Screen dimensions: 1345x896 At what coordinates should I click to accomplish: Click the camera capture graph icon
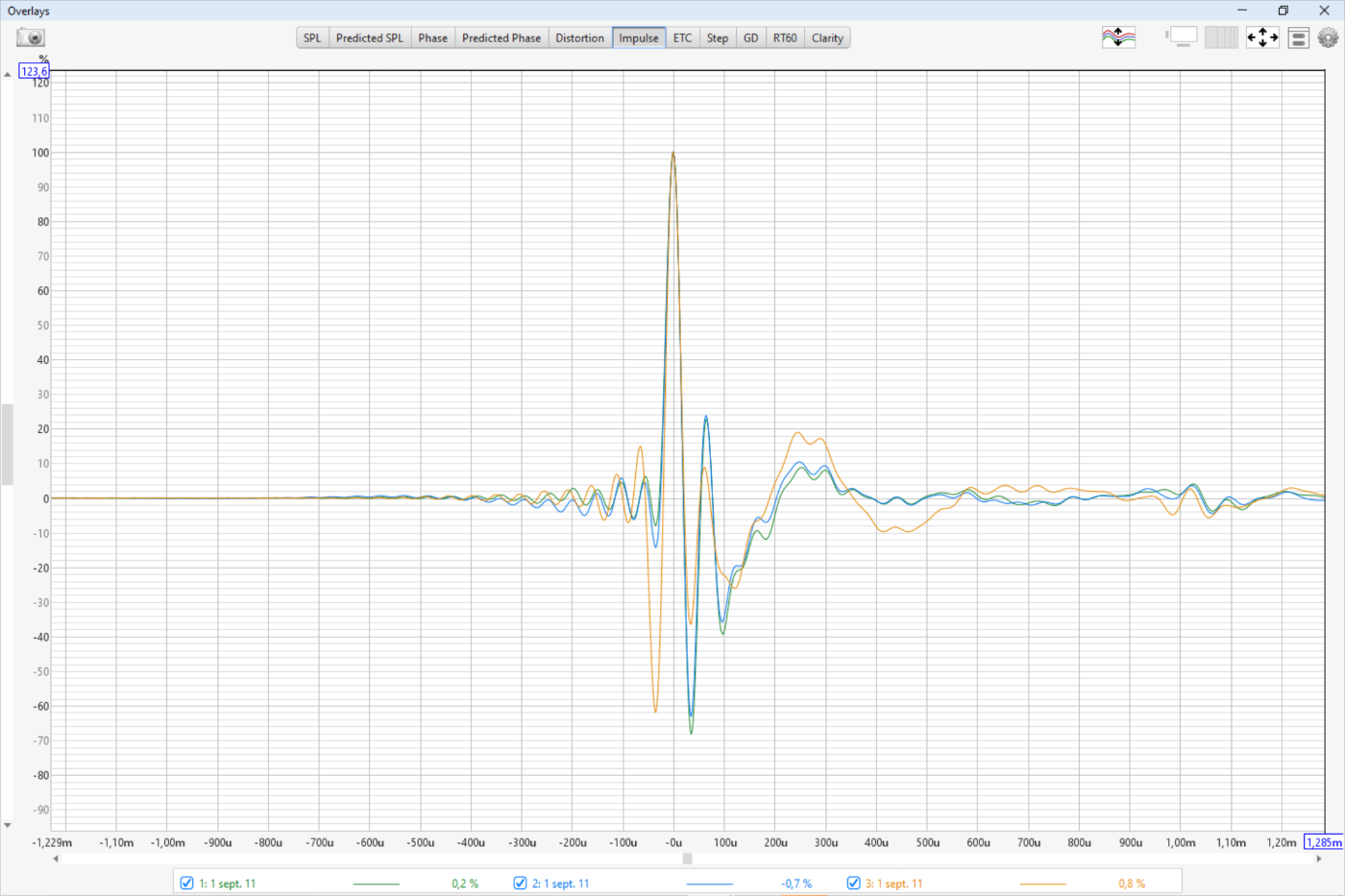pyautogui.click(x=31, y=37)
